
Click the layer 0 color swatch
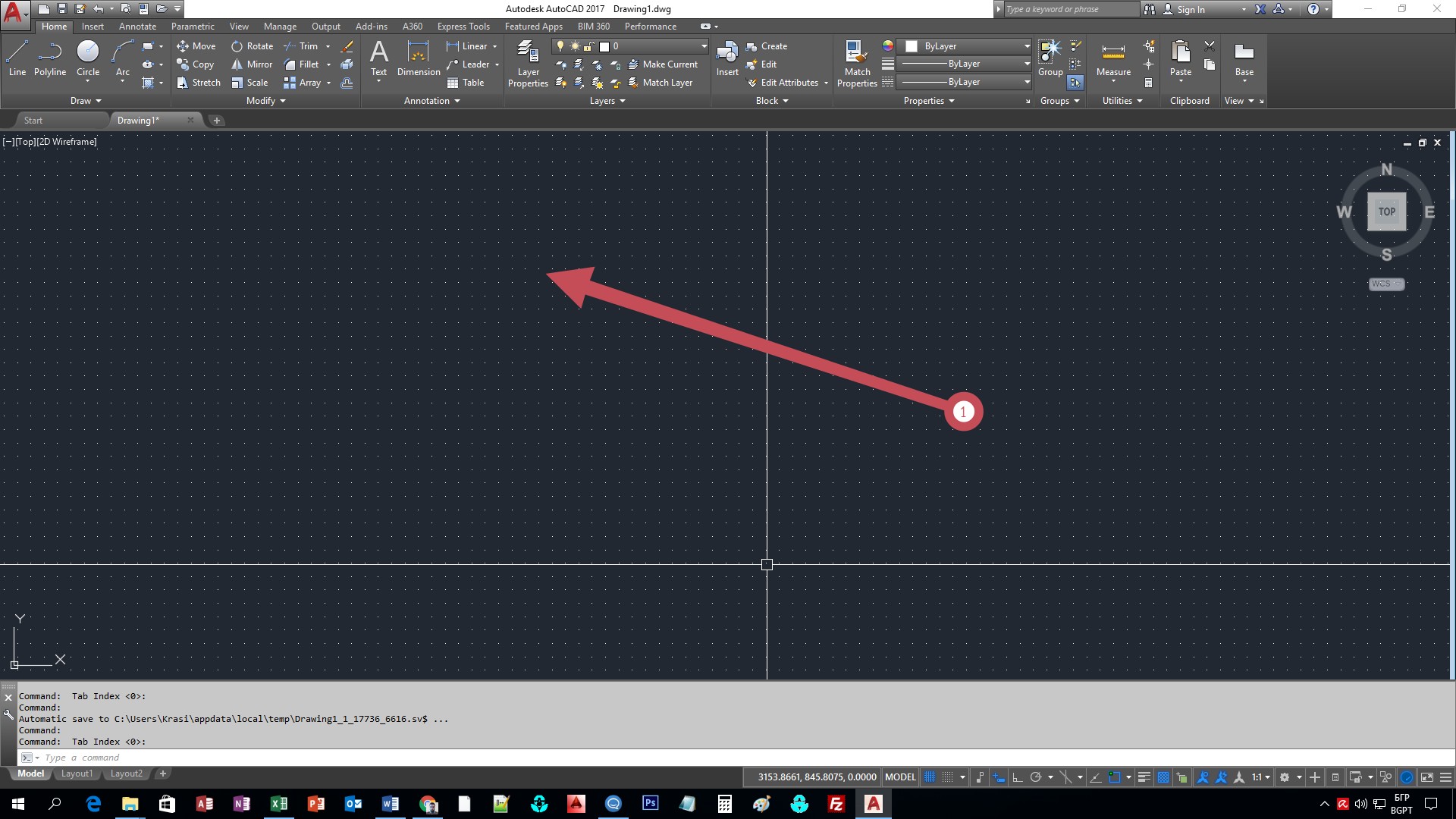(x=604, y=46)
